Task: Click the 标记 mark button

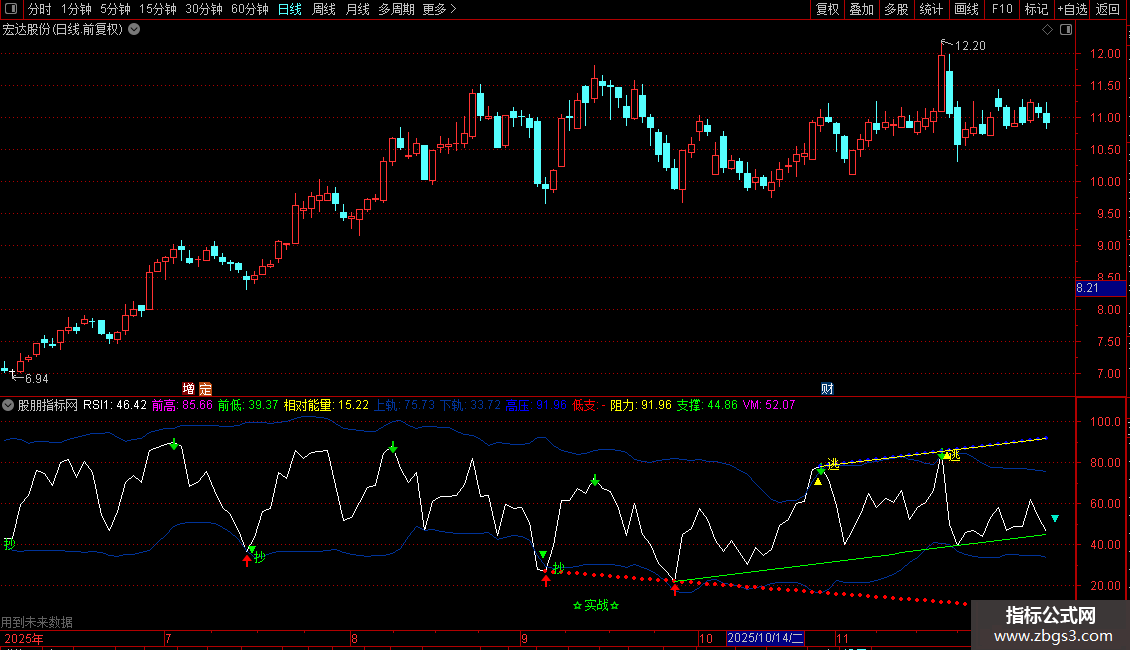Action: (x=1036, y=9)
